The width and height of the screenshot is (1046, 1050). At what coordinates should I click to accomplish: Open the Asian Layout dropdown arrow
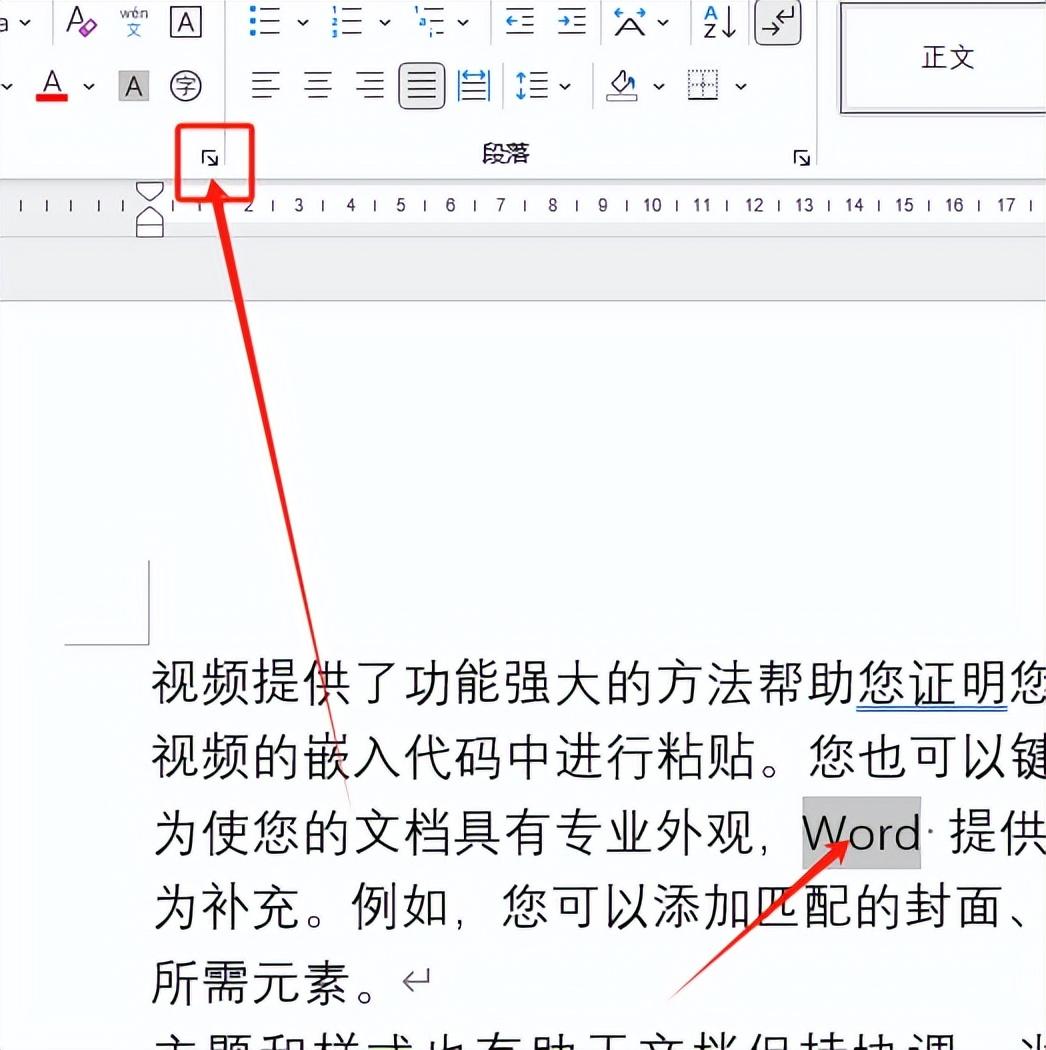(663, 22)
